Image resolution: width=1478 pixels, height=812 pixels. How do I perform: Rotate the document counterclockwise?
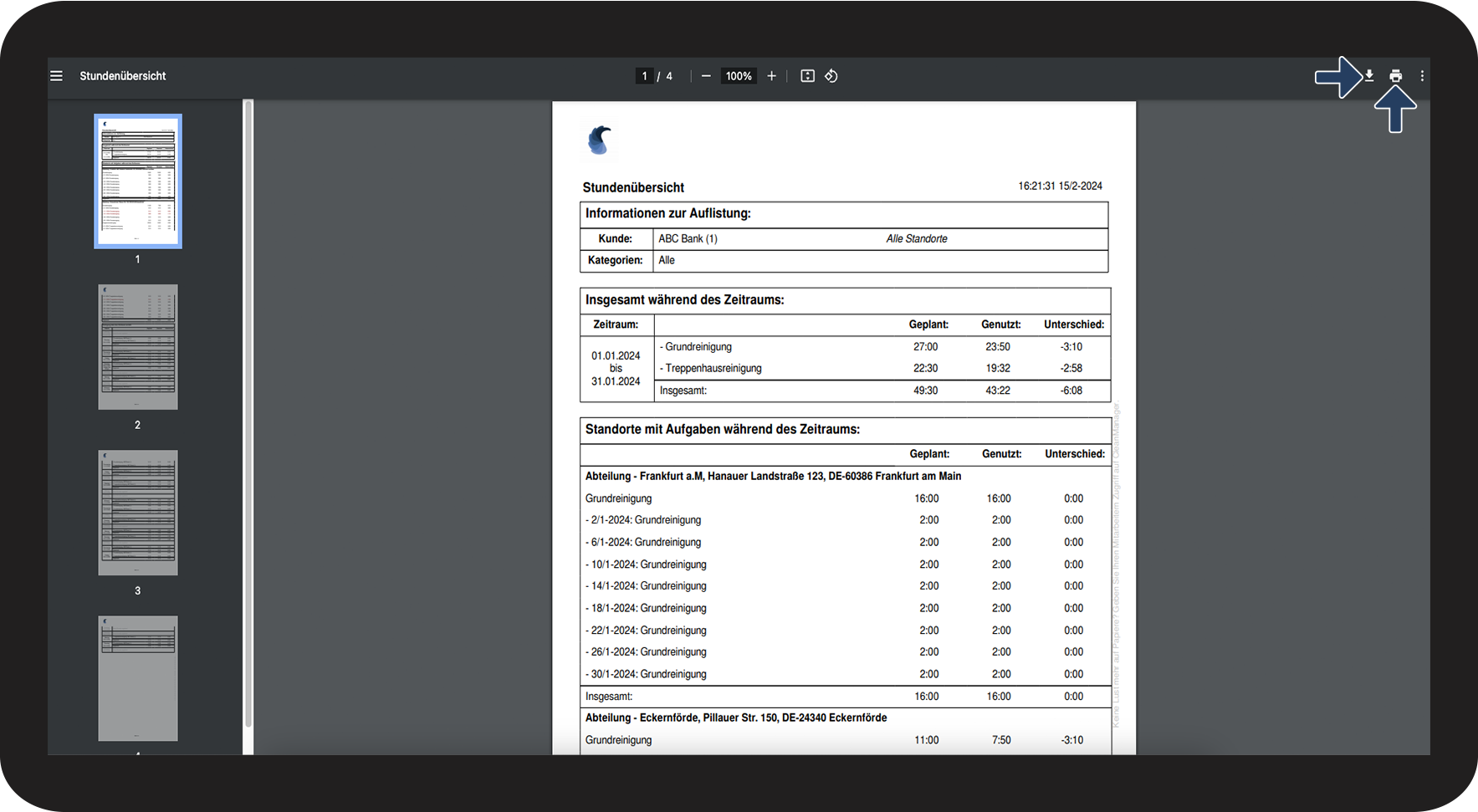click(831, 76)
